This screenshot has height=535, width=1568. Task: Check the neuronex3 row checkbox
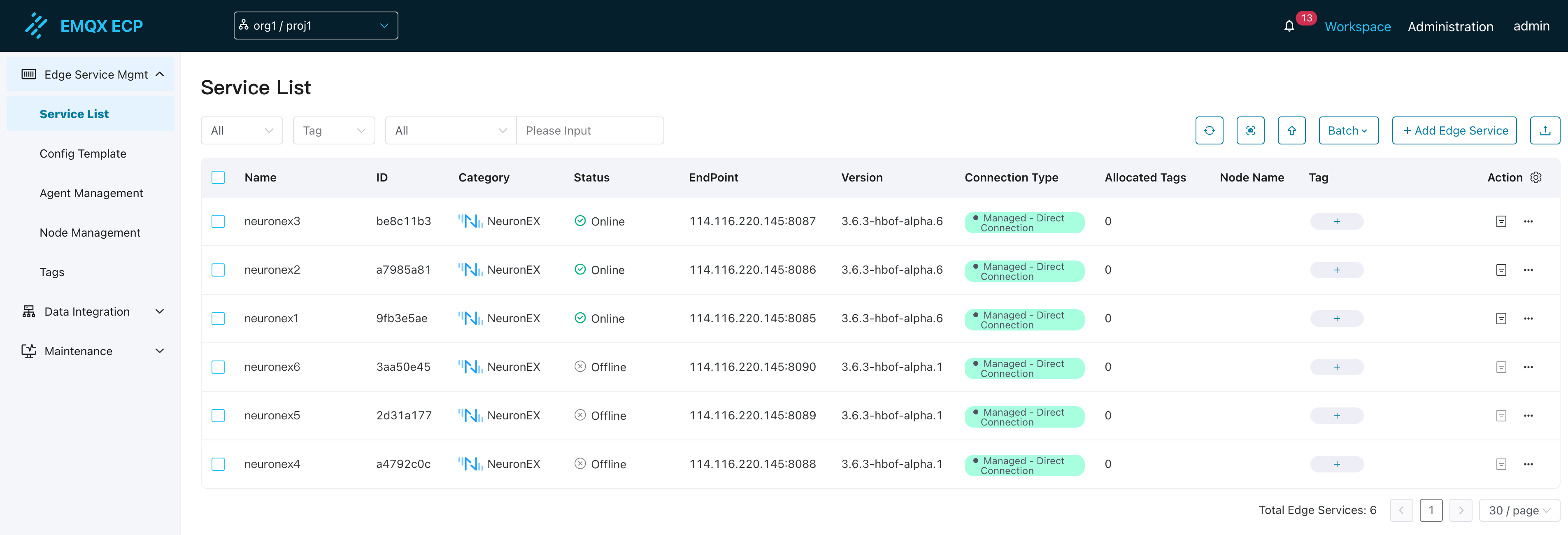[218, 221]
